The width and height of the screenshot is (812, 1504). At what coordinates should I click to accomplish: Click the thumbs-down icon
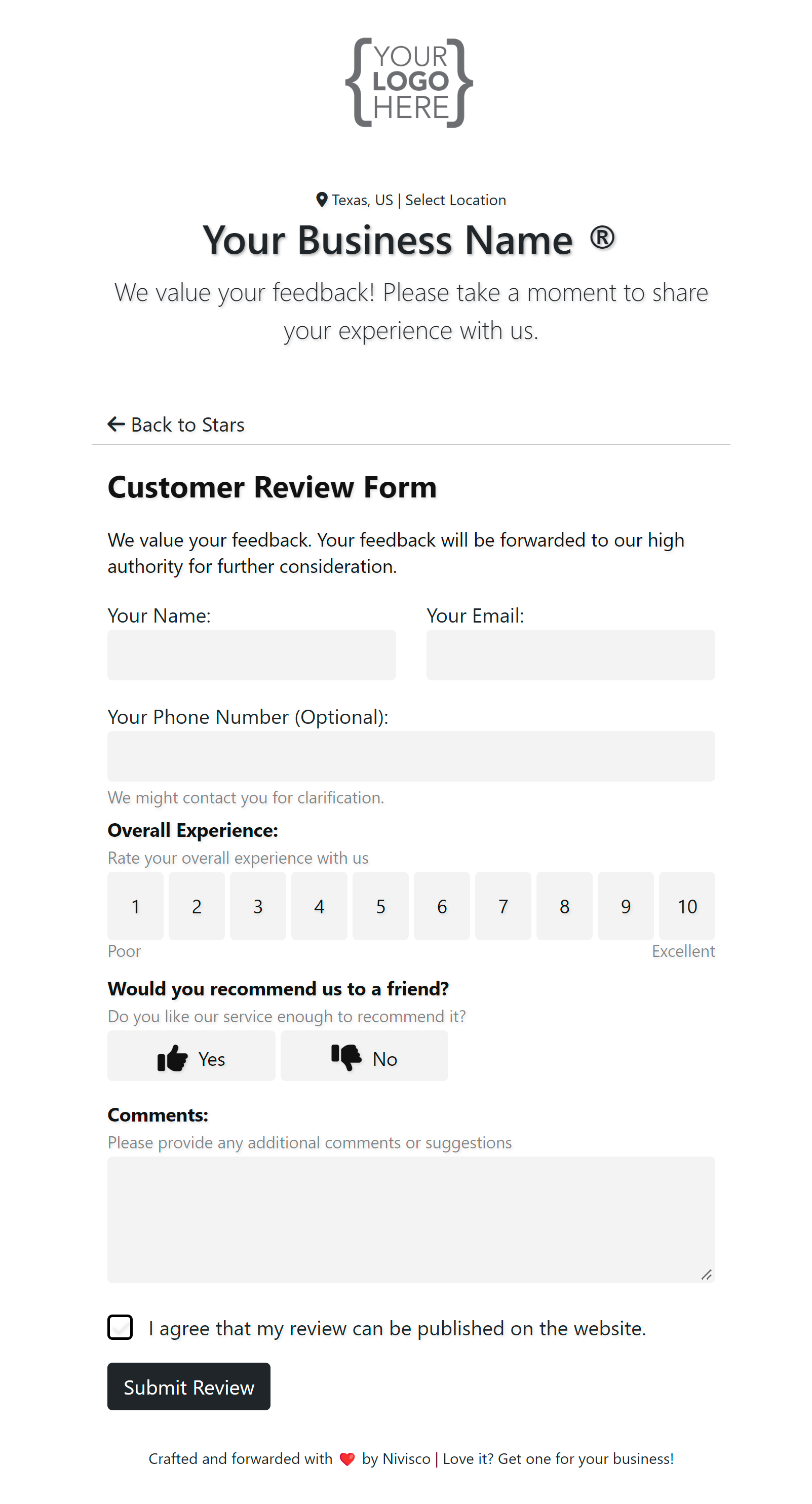(x=346, y=1057)
